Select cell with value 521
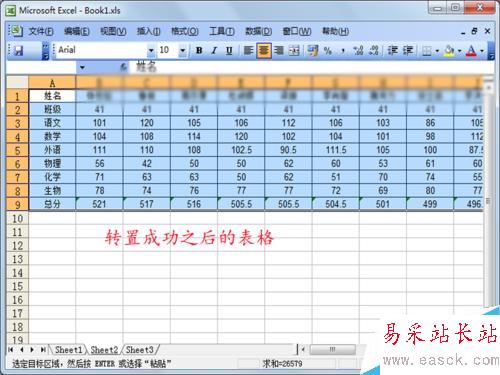The image size is (500, 375). 99,204
